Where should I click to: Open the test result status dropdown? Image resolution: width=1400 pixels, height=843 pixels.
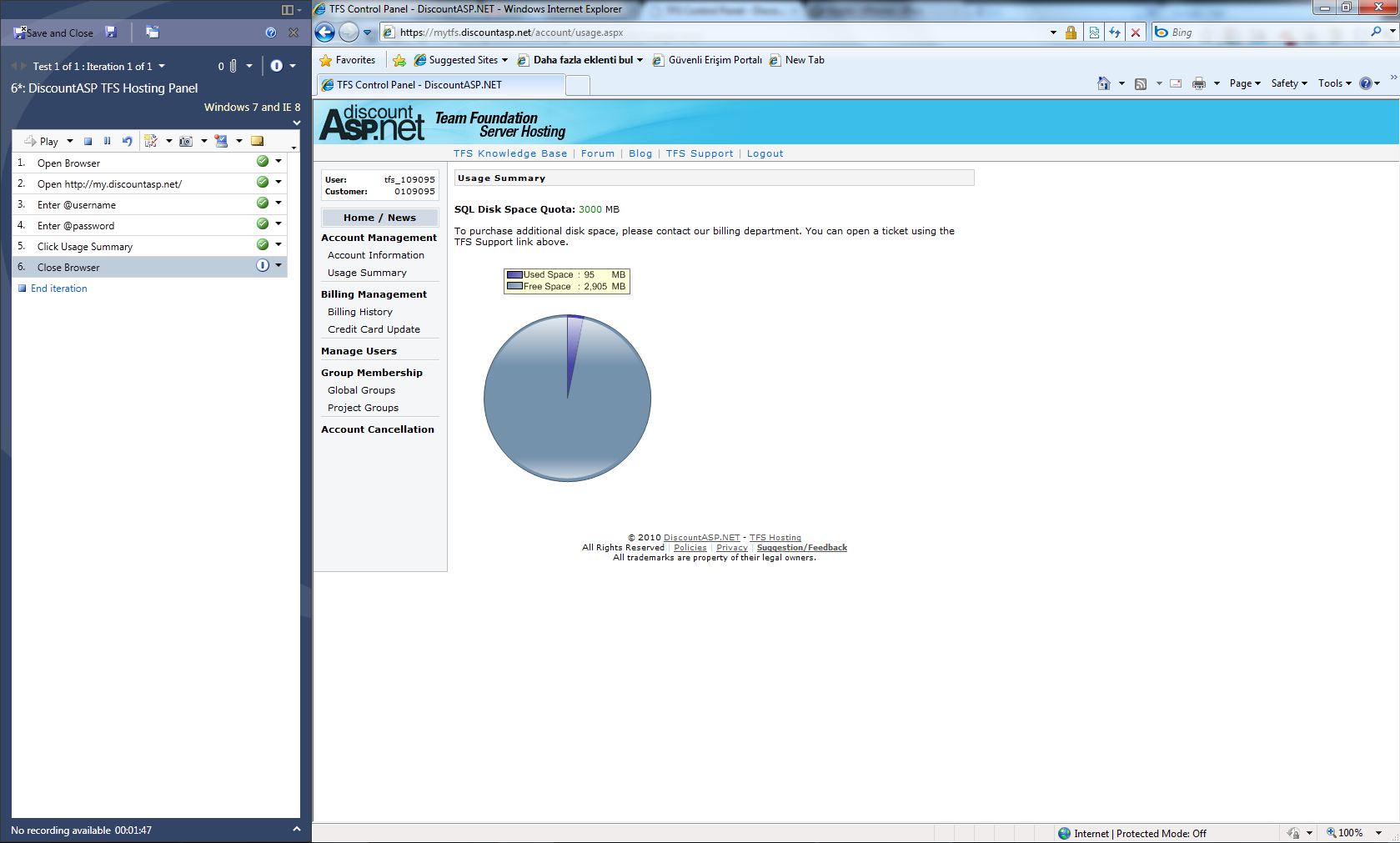point(293,66)
